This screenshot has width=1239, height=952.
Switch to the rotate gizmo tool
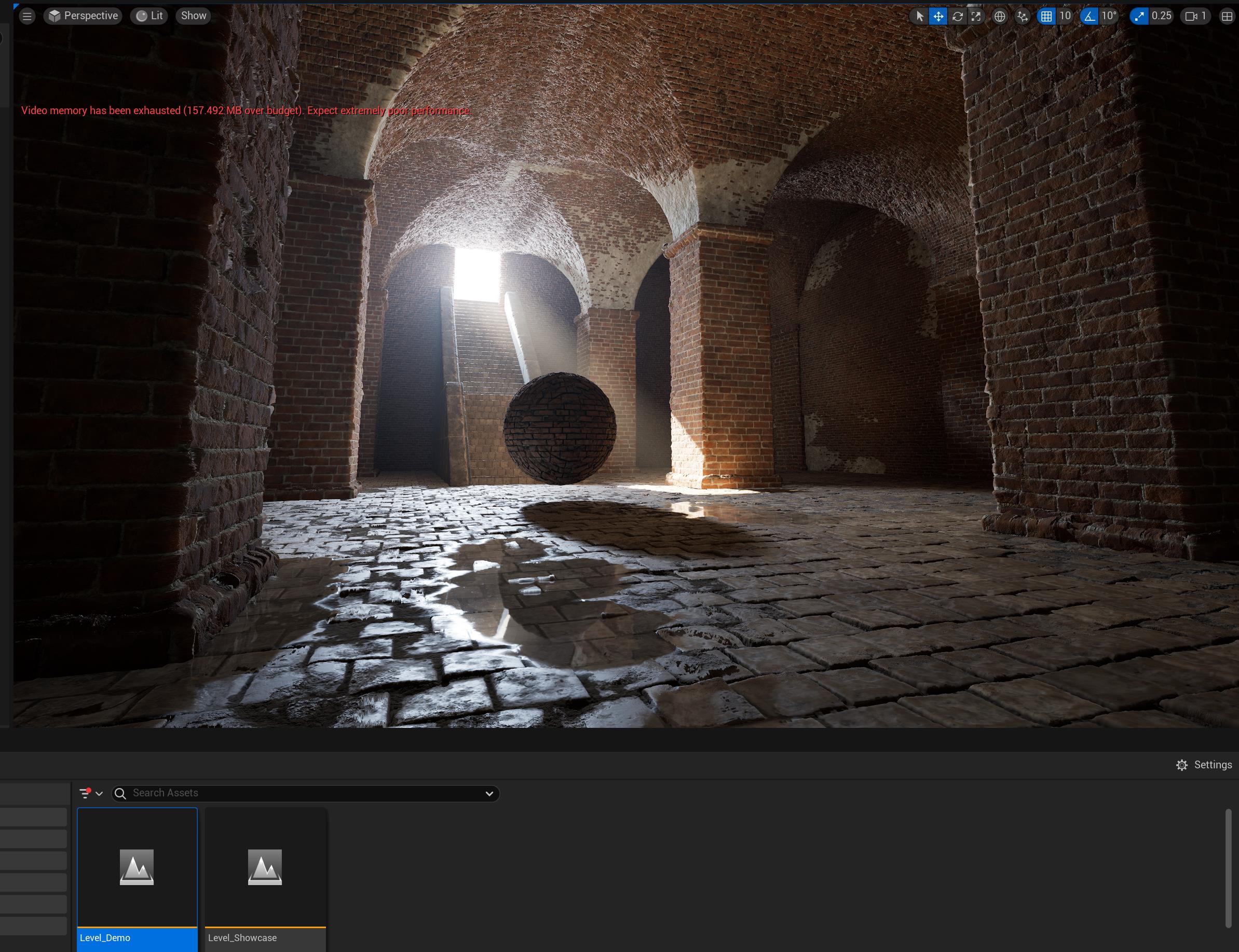tap(957, 17)
